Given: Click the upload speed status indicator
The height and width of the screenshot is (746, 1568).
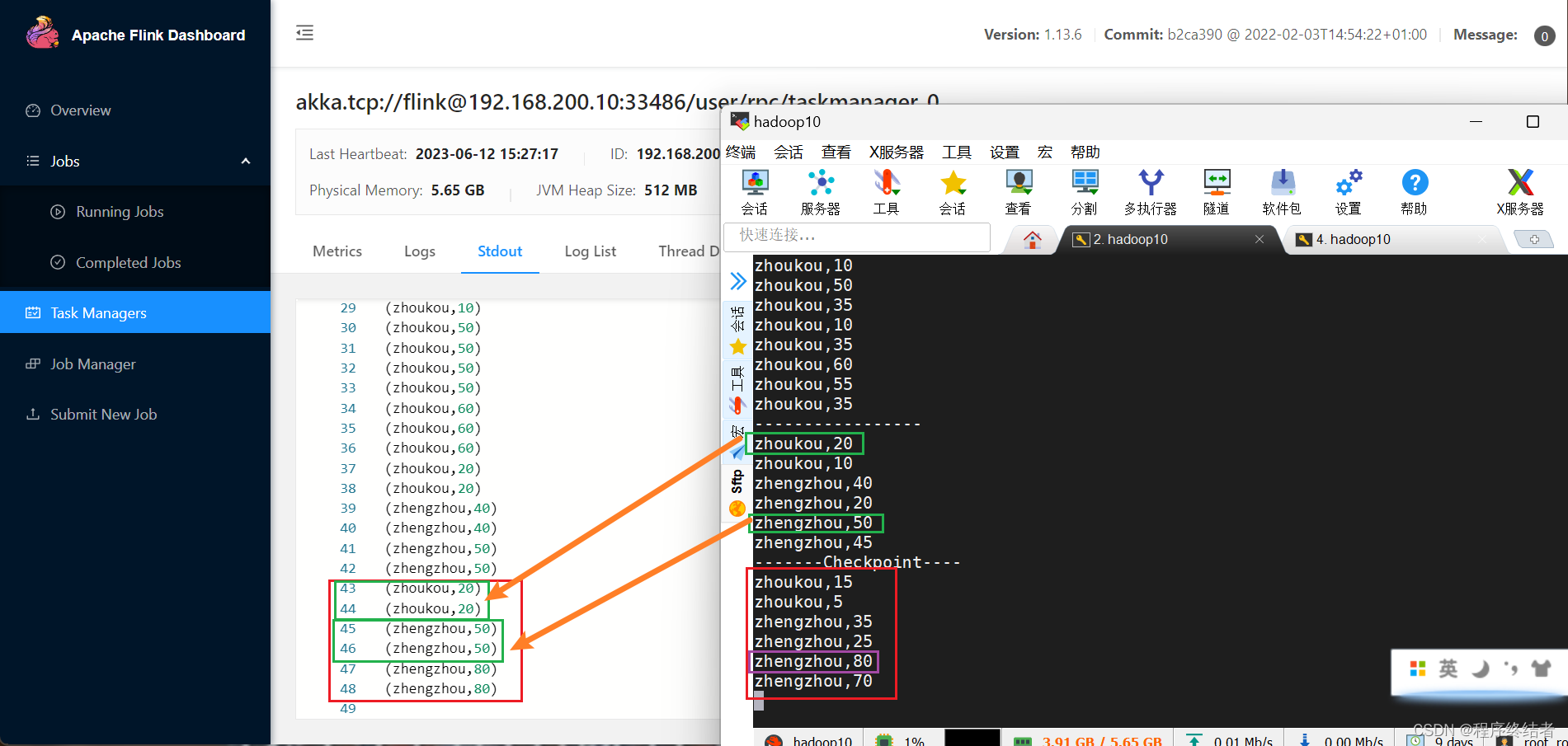Looking at the screenshot, I should [1230, 740].
